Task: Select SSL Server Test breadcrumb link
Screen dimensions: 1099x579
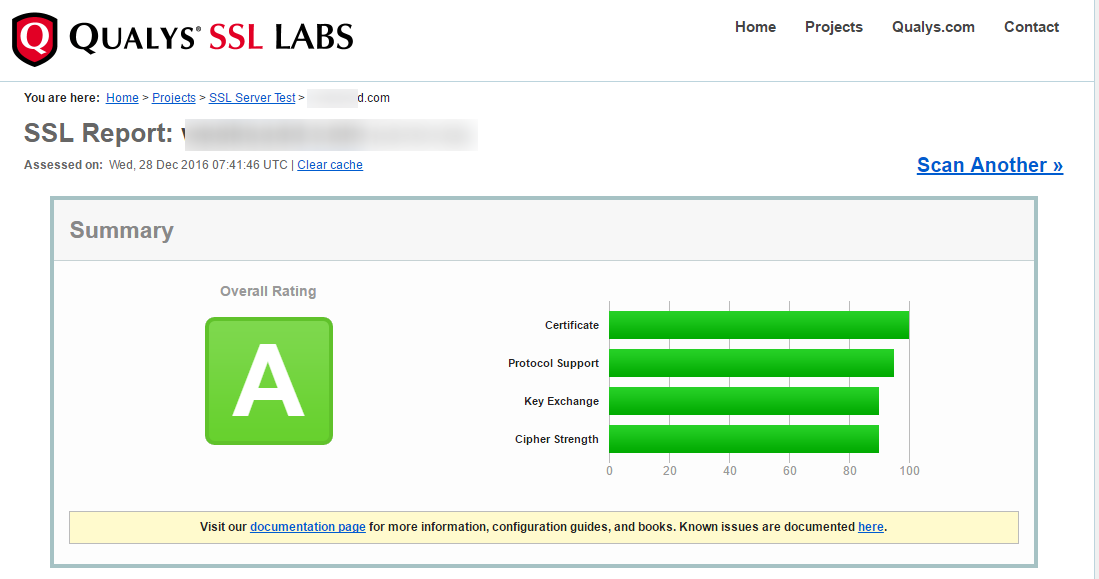Action: click(x=252, y=98)
